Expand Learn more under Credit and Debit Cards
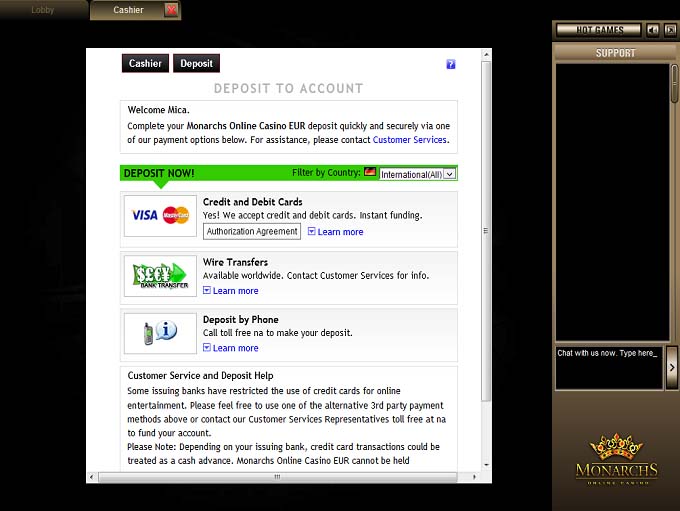 coord(335,232)
